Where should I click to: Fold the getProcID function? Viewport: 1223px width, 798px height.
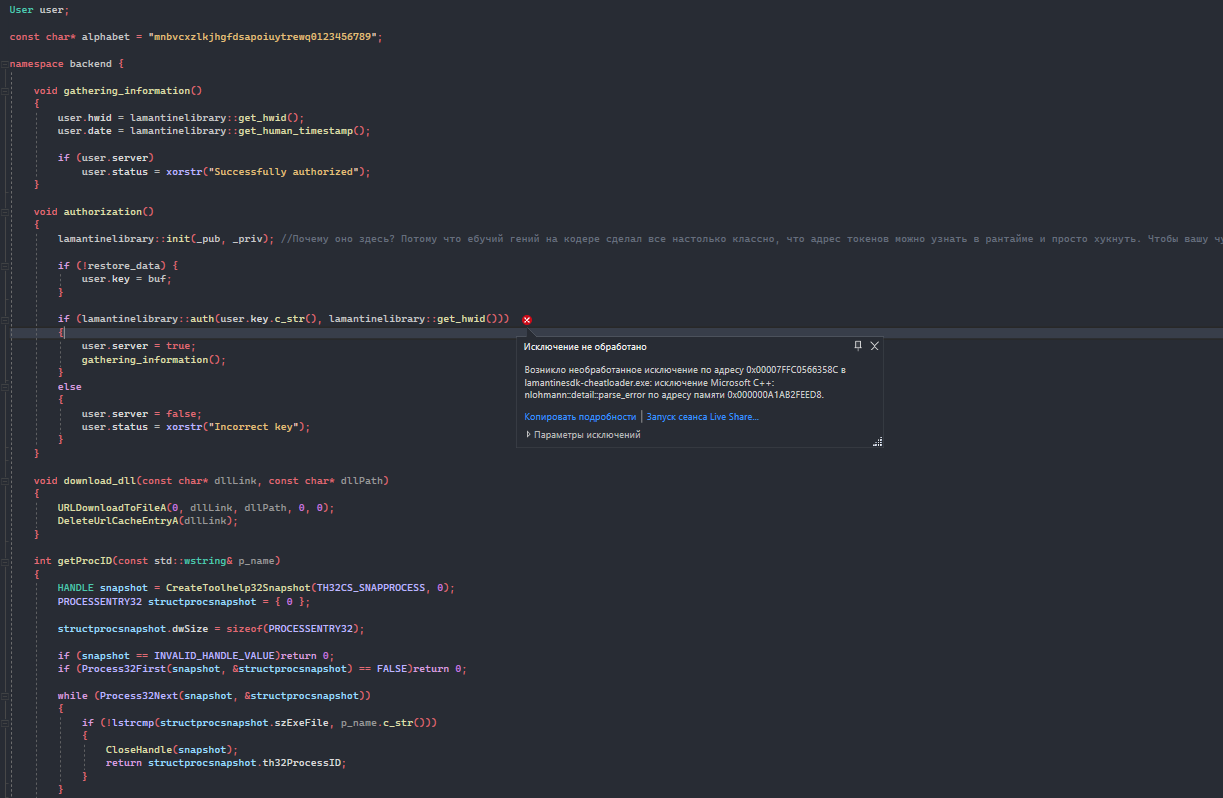point(5,561)
